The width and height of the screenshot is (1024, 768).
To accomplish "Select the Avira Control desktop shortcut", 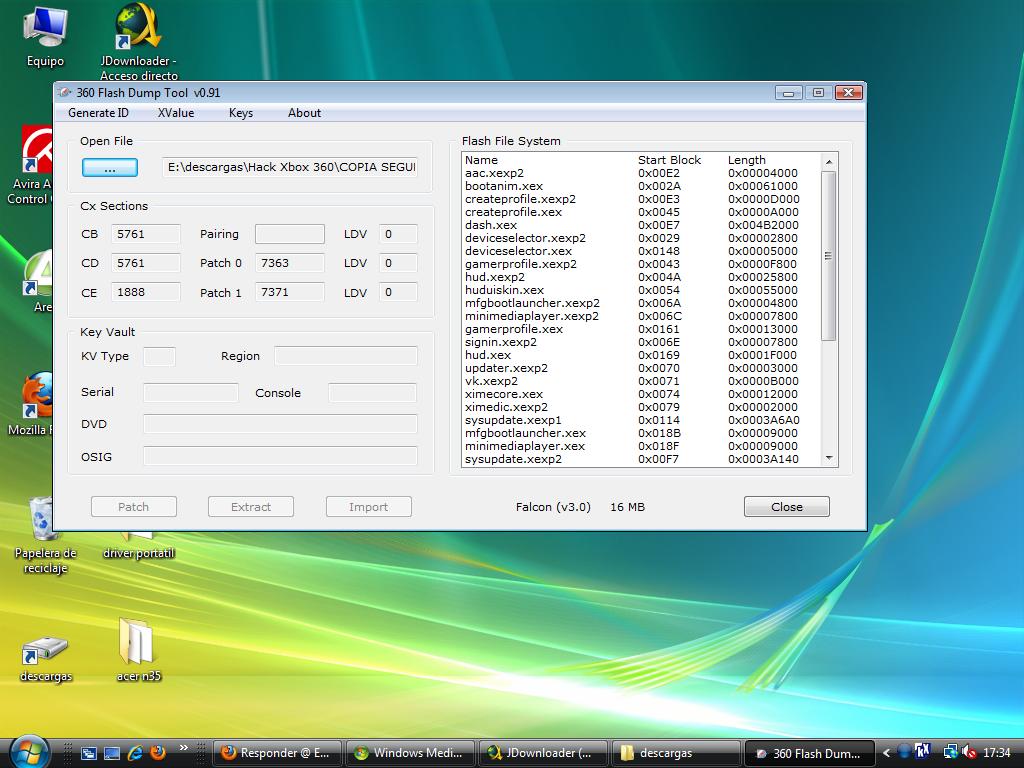I will 29,166.
